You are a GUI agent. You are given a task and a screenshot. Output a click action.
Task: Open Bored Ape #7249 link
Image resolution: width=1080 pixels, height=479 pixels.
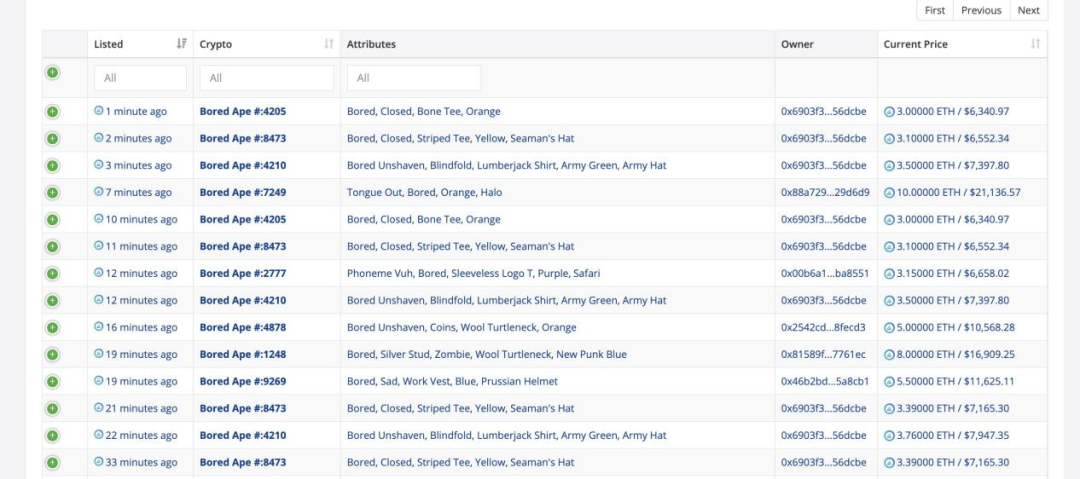(x=243, y=192)
